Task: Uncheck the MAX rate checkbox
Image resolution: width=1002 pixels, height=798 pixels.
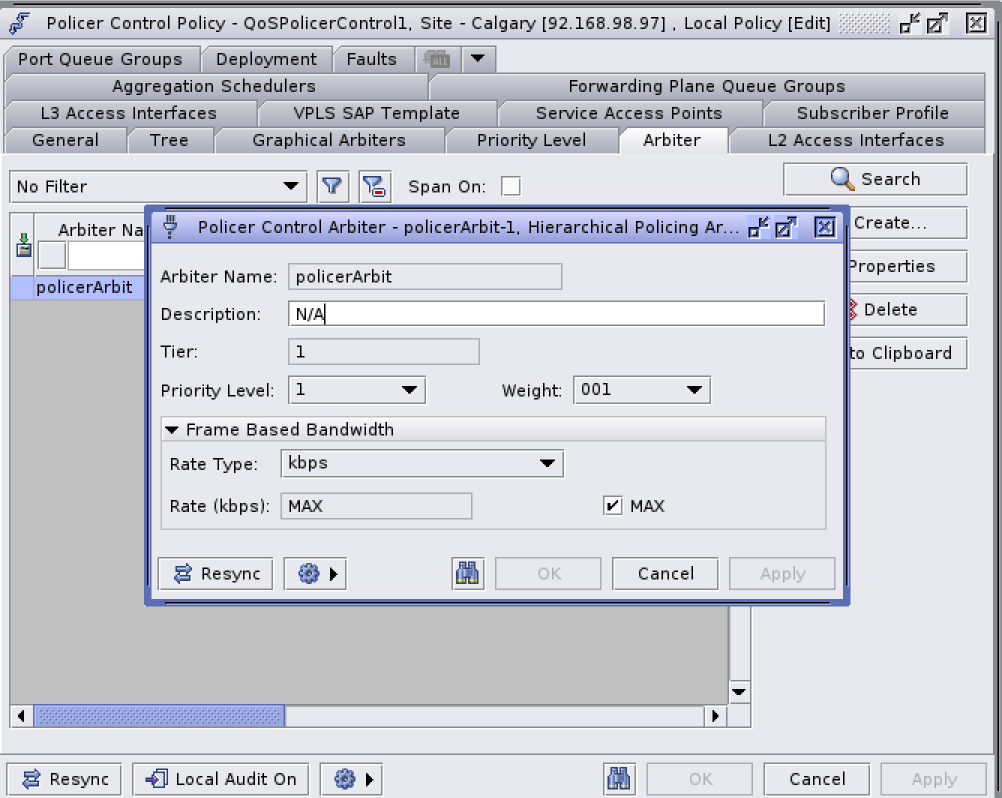Action: 613,506
